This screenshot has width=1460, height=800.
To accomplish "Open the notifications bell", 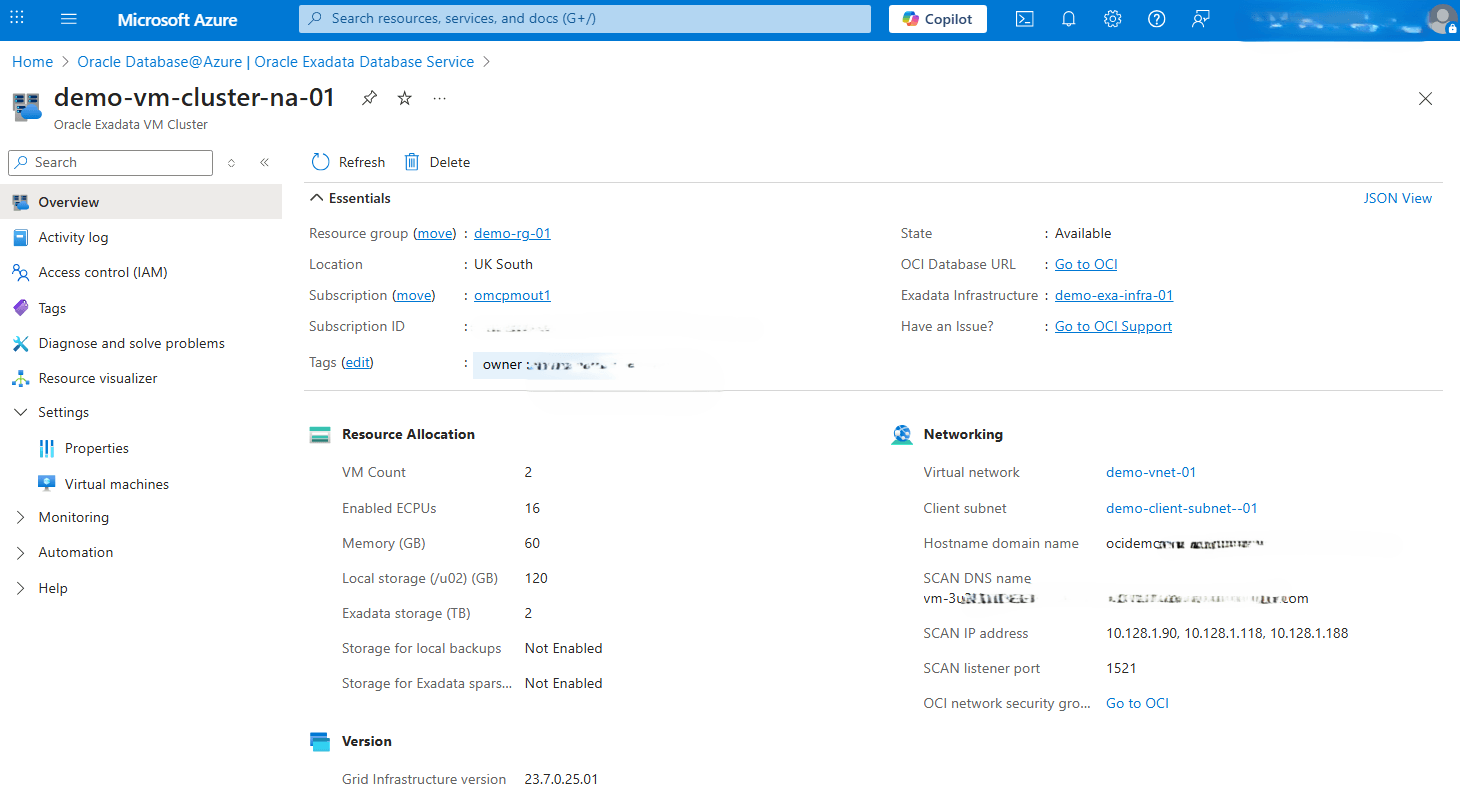I will (x=1068, y=18).
